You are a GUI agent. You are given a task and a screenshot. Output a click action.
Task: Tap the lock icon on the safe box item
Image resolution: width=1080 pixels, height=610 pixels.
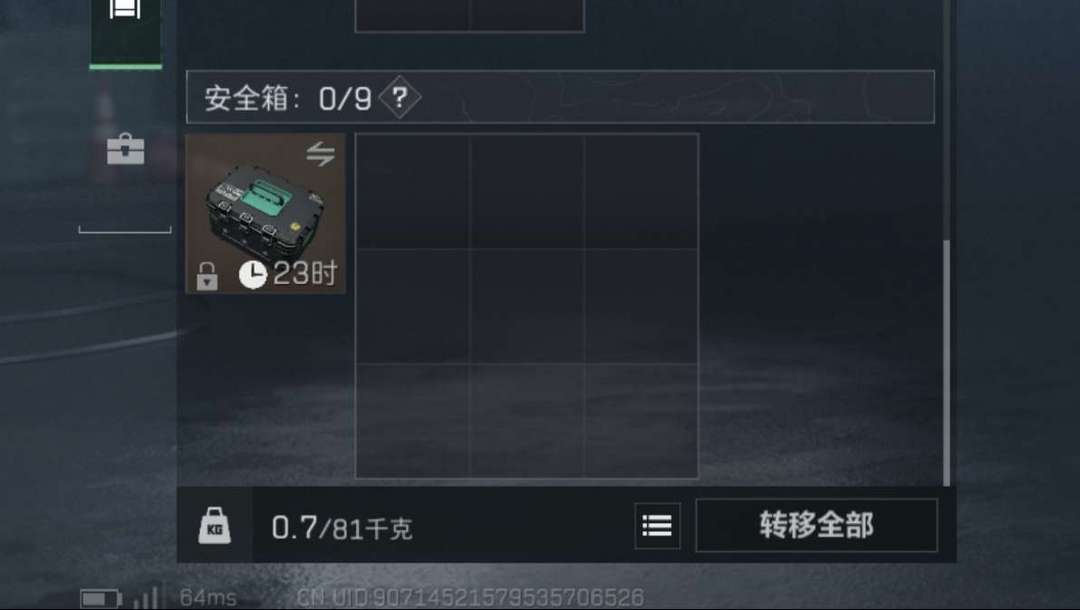(207, 276)
